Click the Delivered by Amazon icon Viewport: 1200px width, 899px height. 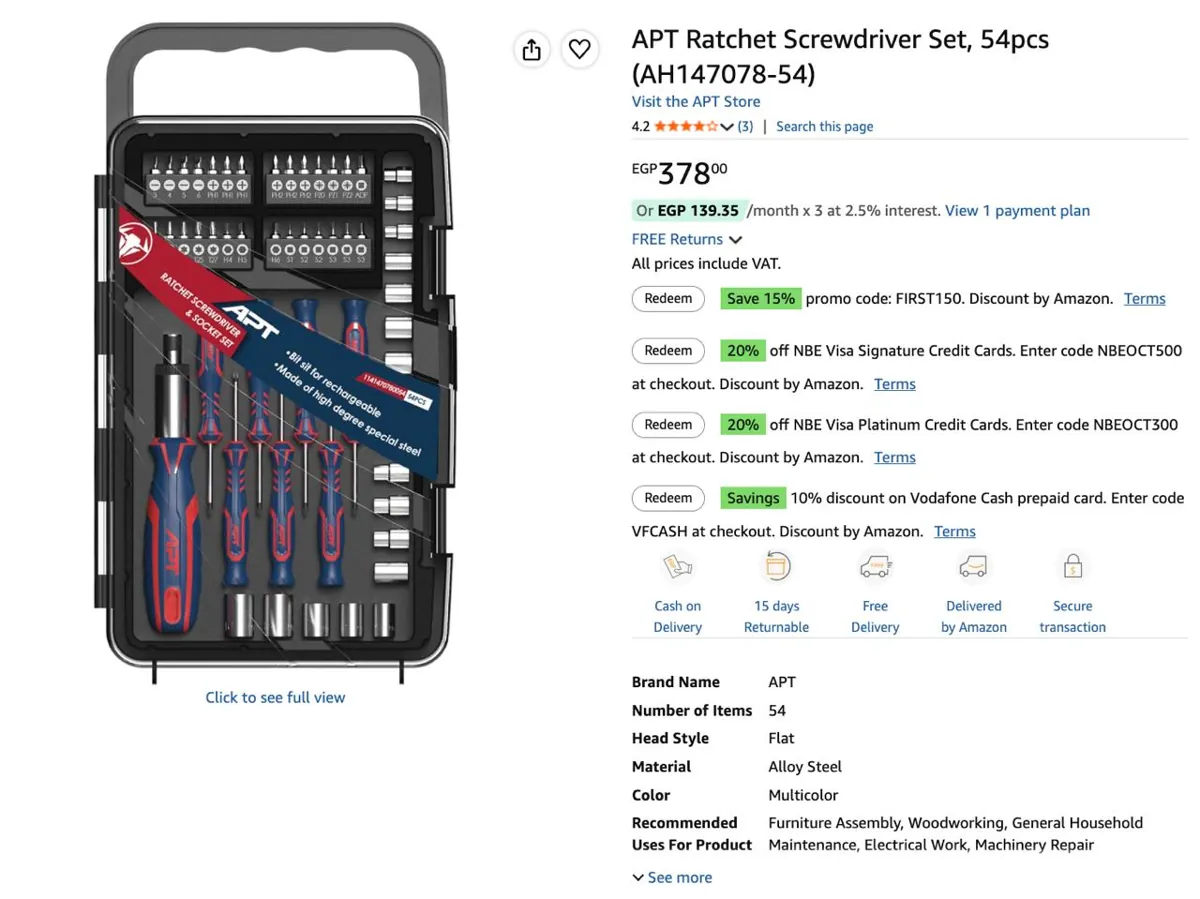click(973, 567)
